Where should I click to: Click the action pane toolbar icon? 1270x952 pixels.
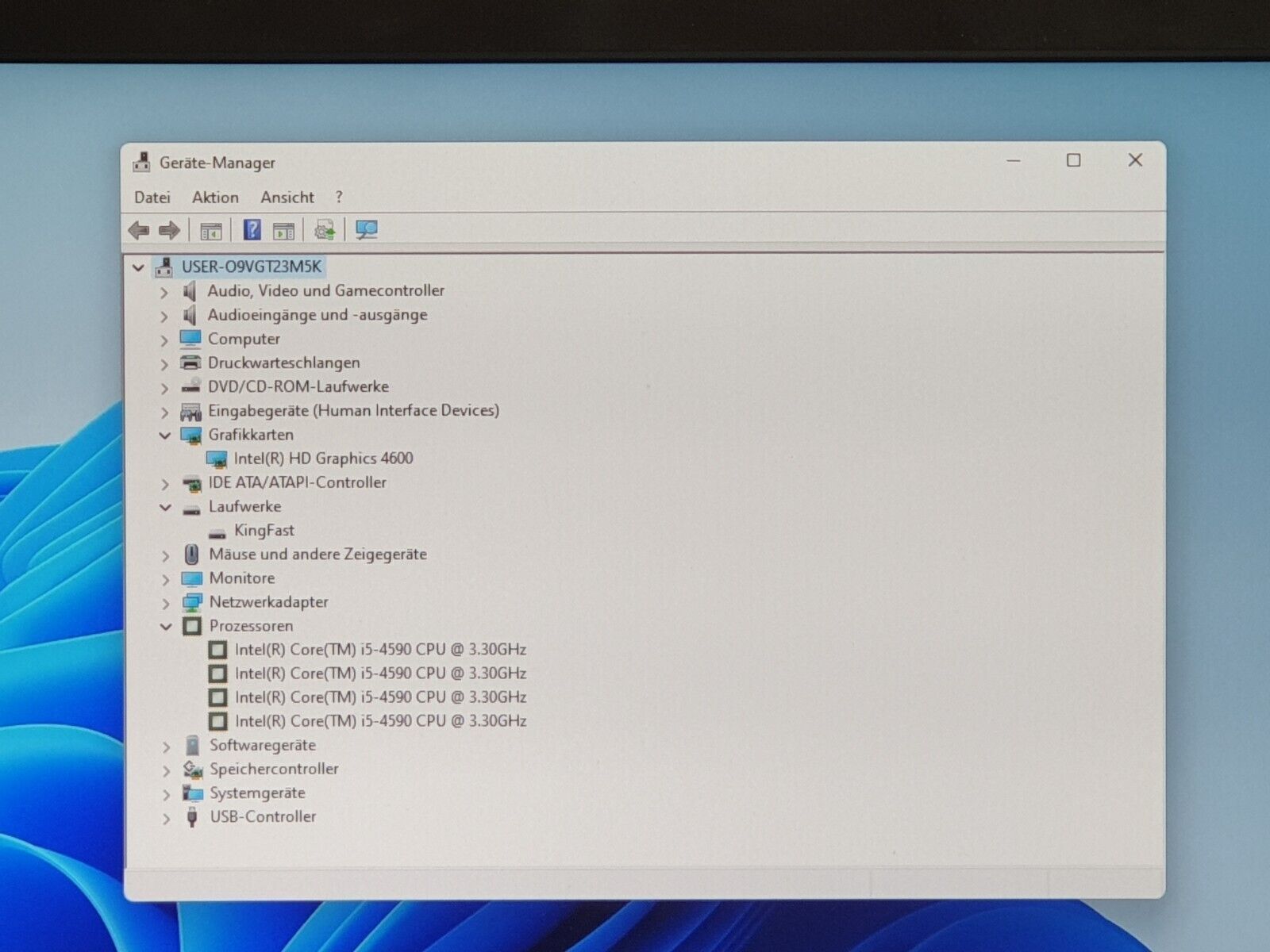(283, 231)
